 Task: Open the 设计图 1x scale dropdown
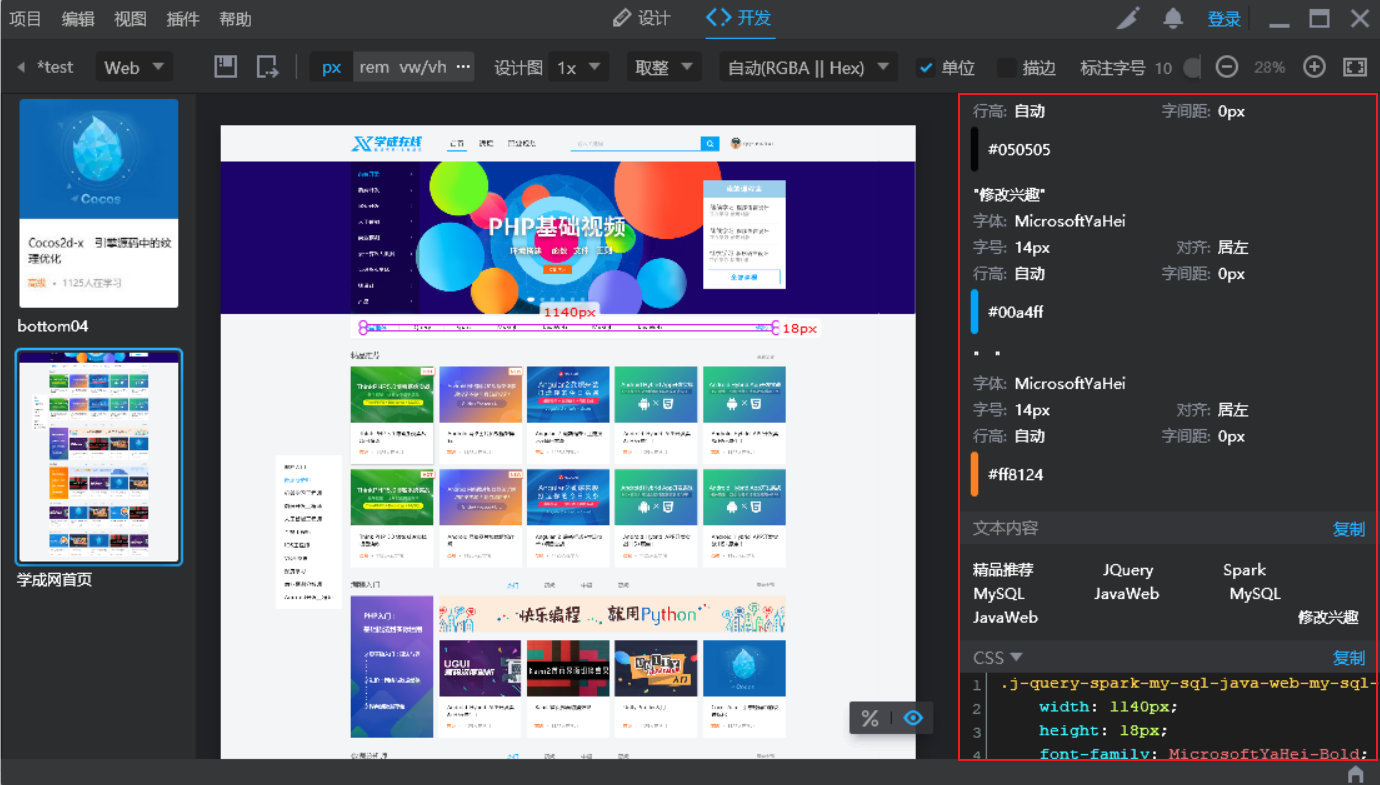point(578,67)
